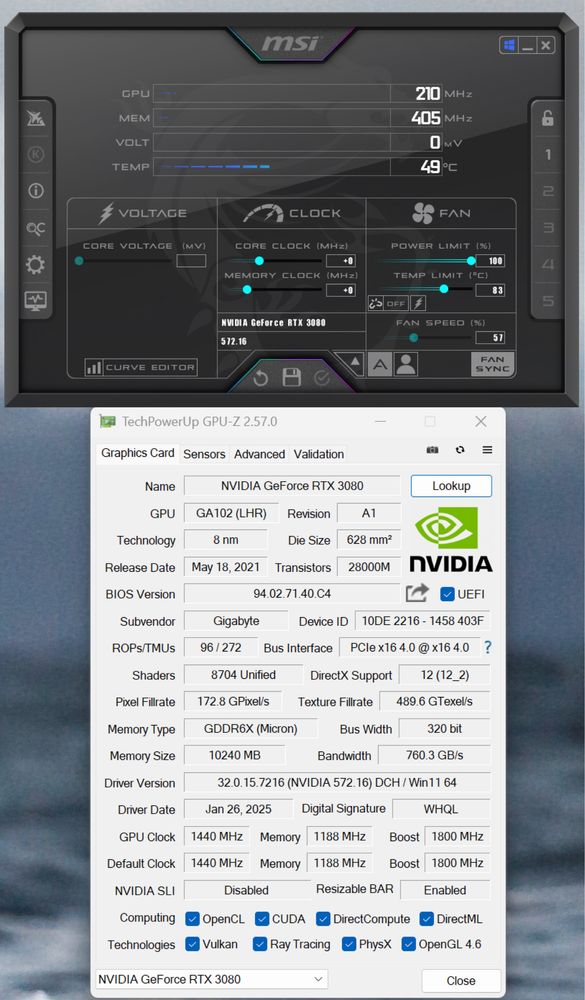Toggle the OpenCL checkbox

192,918
